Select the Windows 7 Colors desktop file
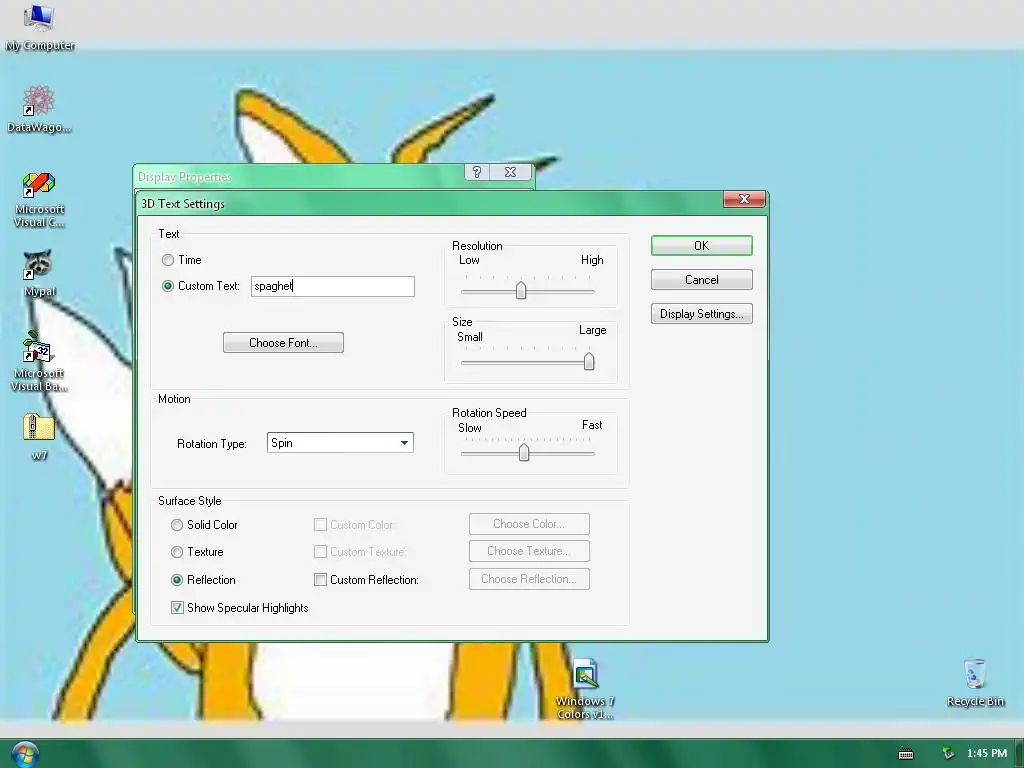Screen dimensions: 1024x768 [585, 688]
